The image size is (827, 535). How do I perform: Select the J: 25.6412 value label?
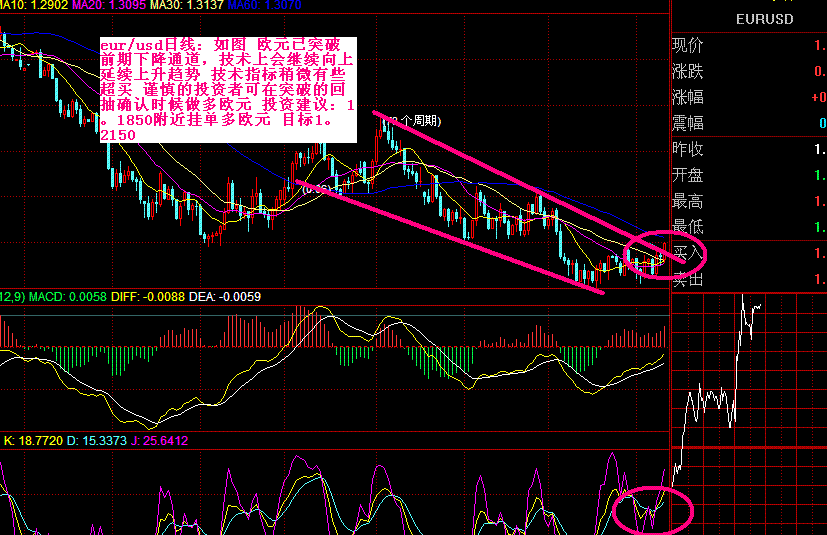click(x=160, y=441)
